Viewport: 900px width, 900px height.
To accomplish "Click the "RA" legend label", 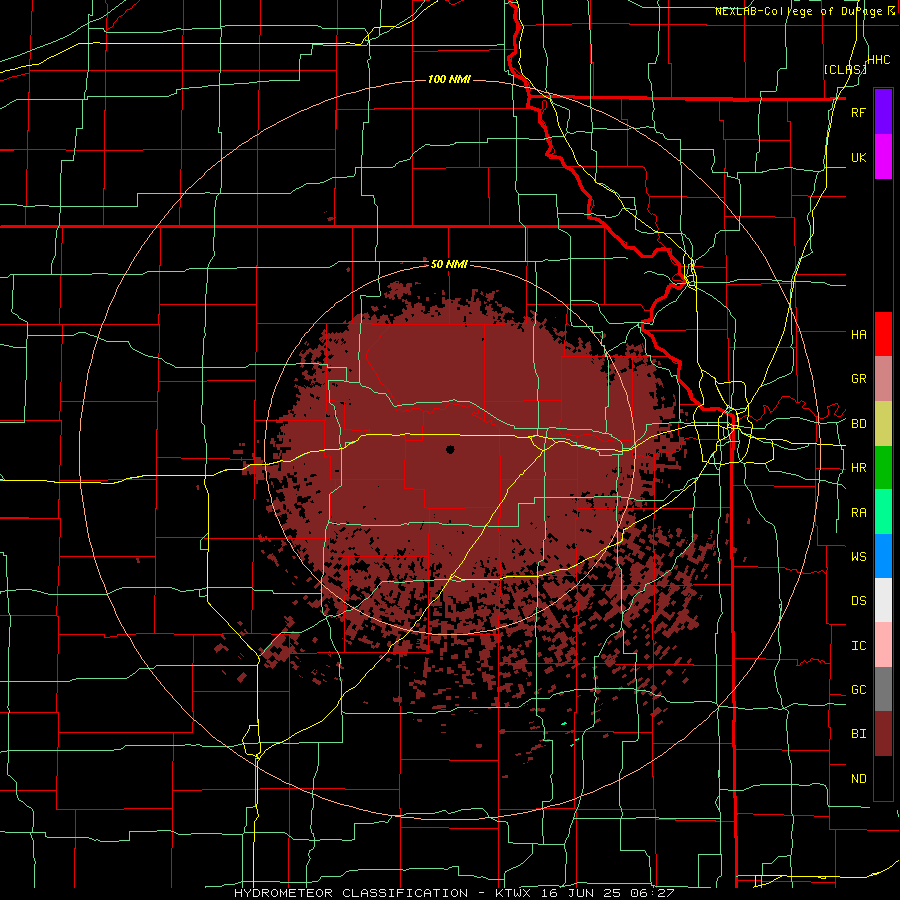I will click(858, 513).
